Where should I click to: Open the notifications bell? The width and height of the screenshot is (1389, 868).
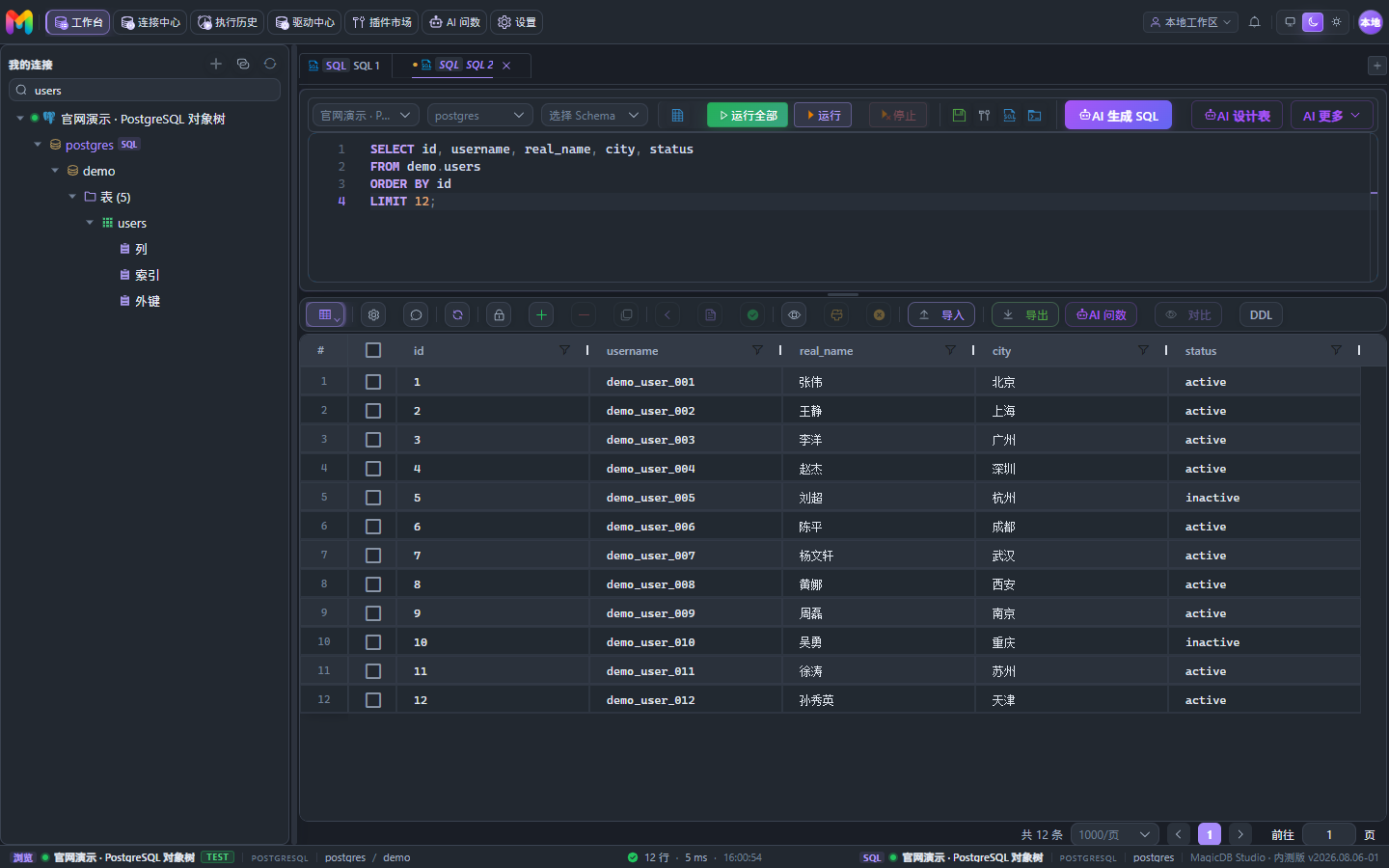(1254, 22)
